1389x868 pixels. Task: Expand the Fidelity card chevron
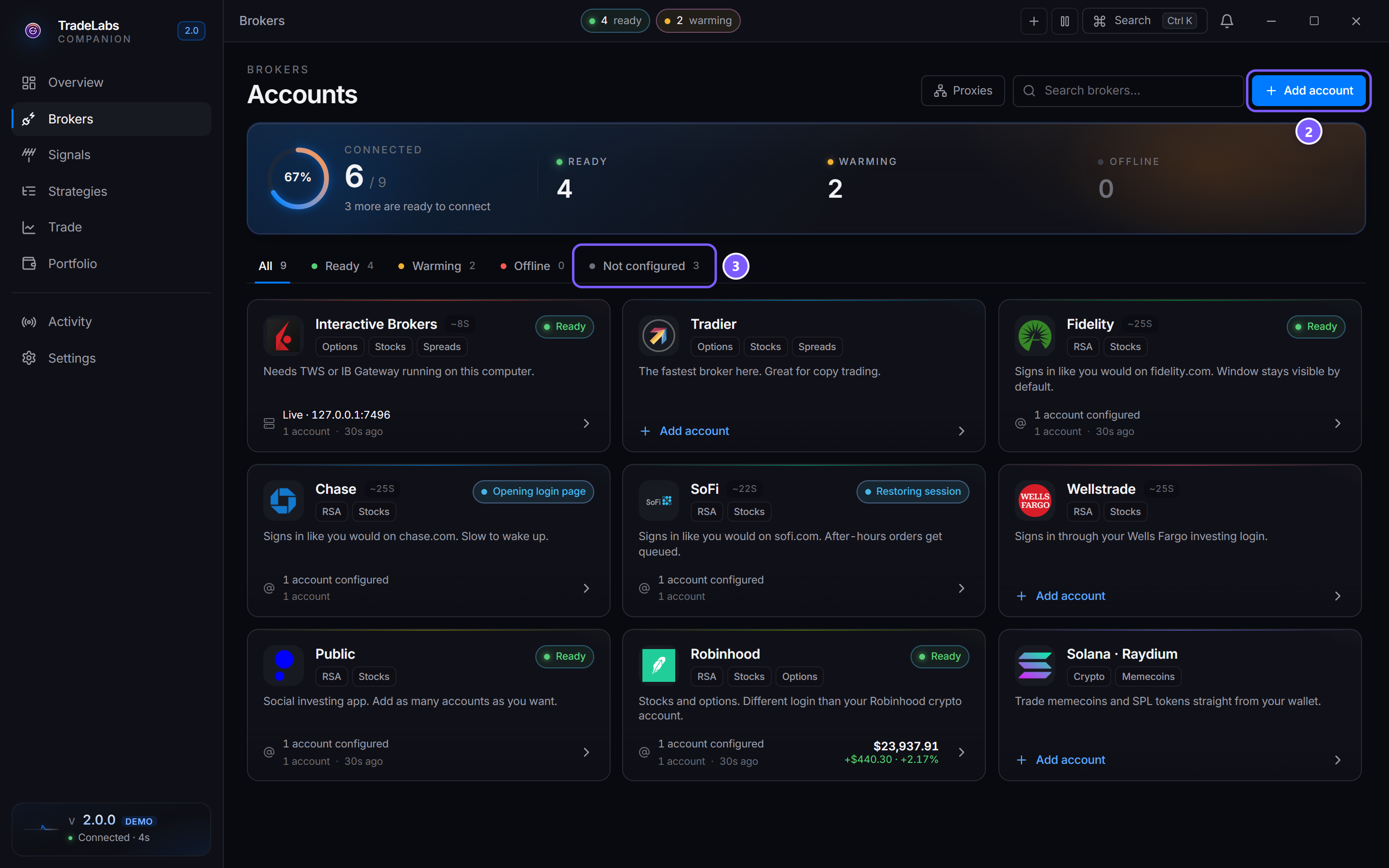(1337, 424)
